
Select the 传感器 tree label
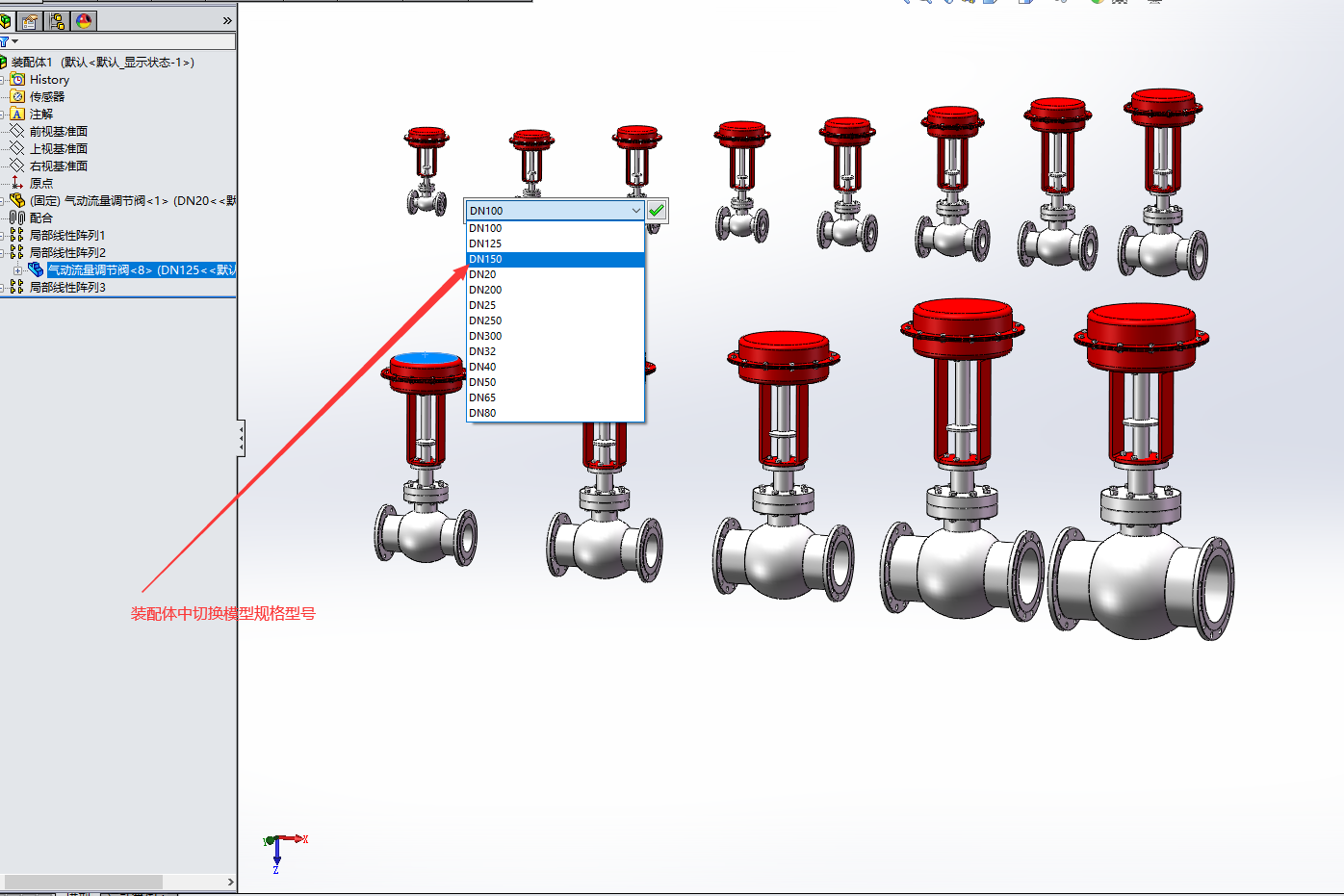[x=47, y=97]
